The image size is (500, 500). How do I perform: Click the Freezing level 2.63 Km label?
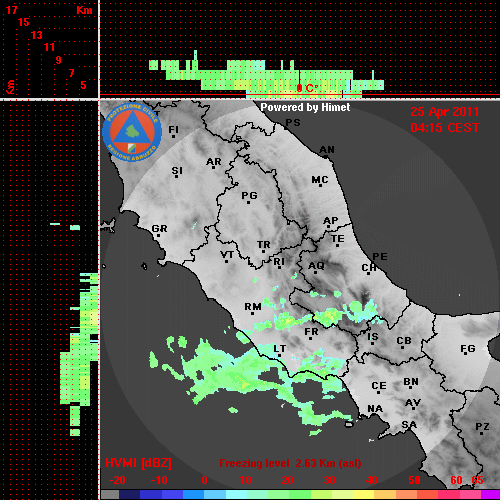(290, 463)
